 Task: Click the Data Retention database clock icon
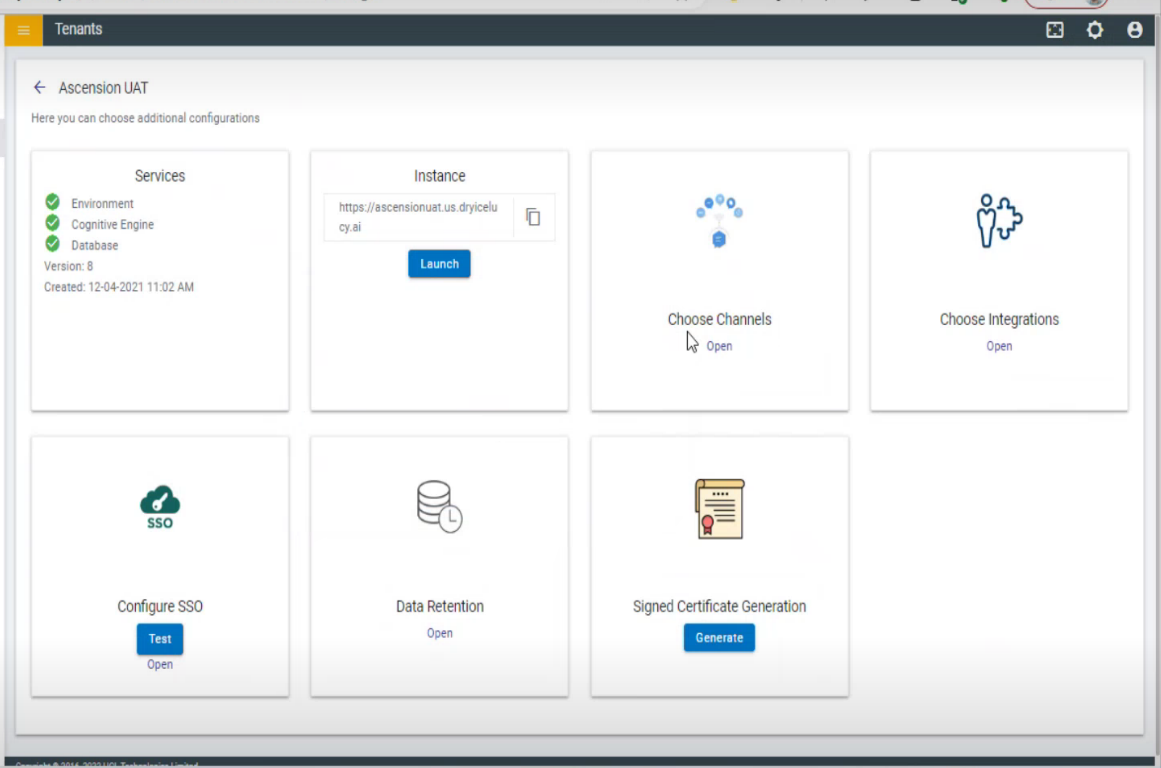tap(439, 507)
